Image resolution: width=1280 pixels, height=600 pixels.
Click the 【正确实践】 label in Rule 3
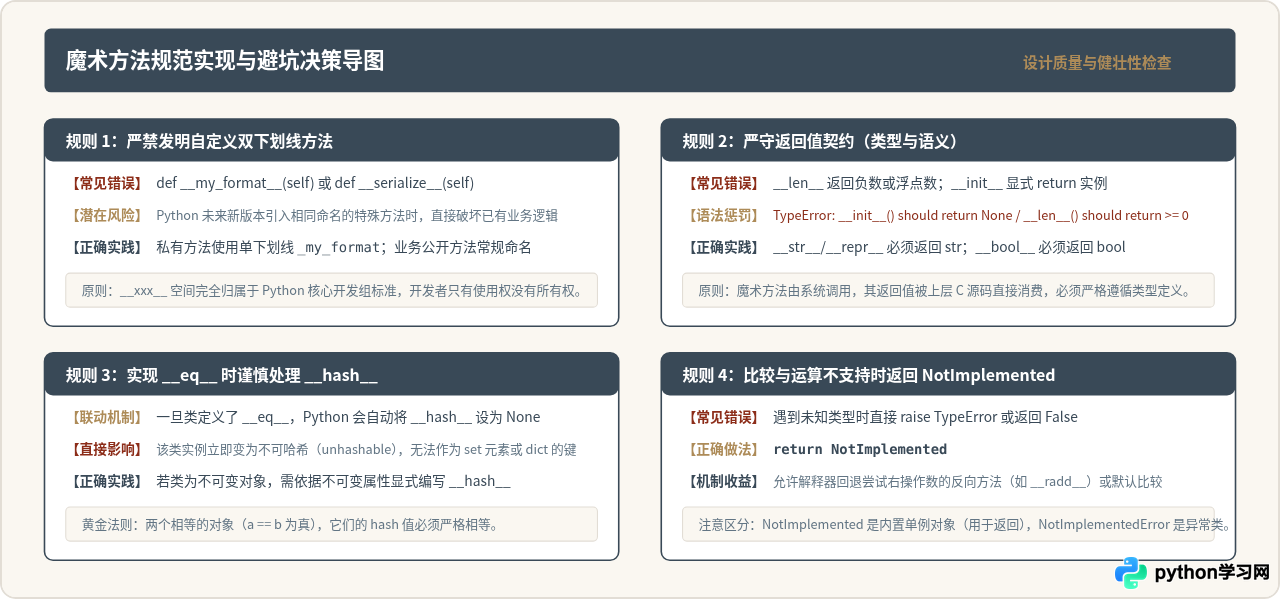coord(105,481)
